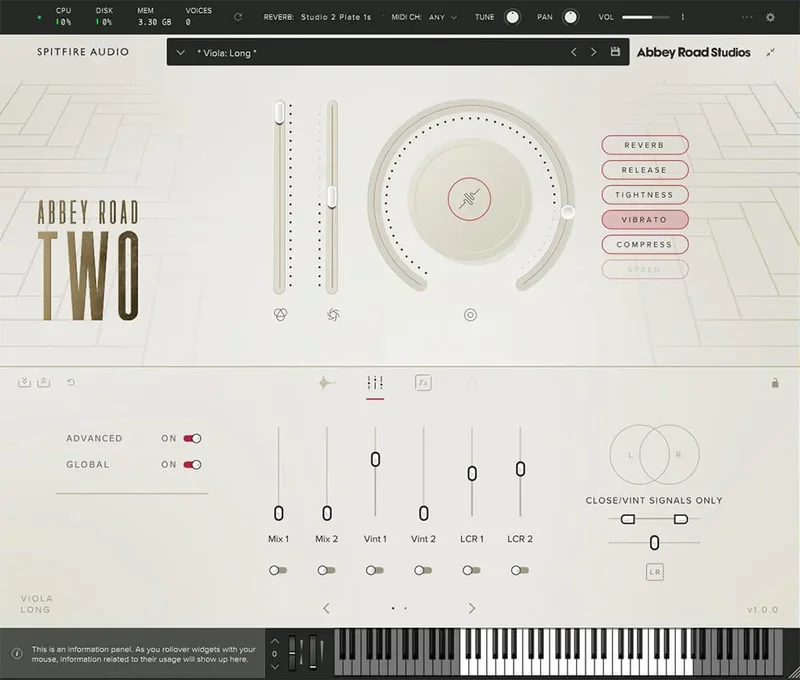Click the export preset tray icon

point(44,382)
